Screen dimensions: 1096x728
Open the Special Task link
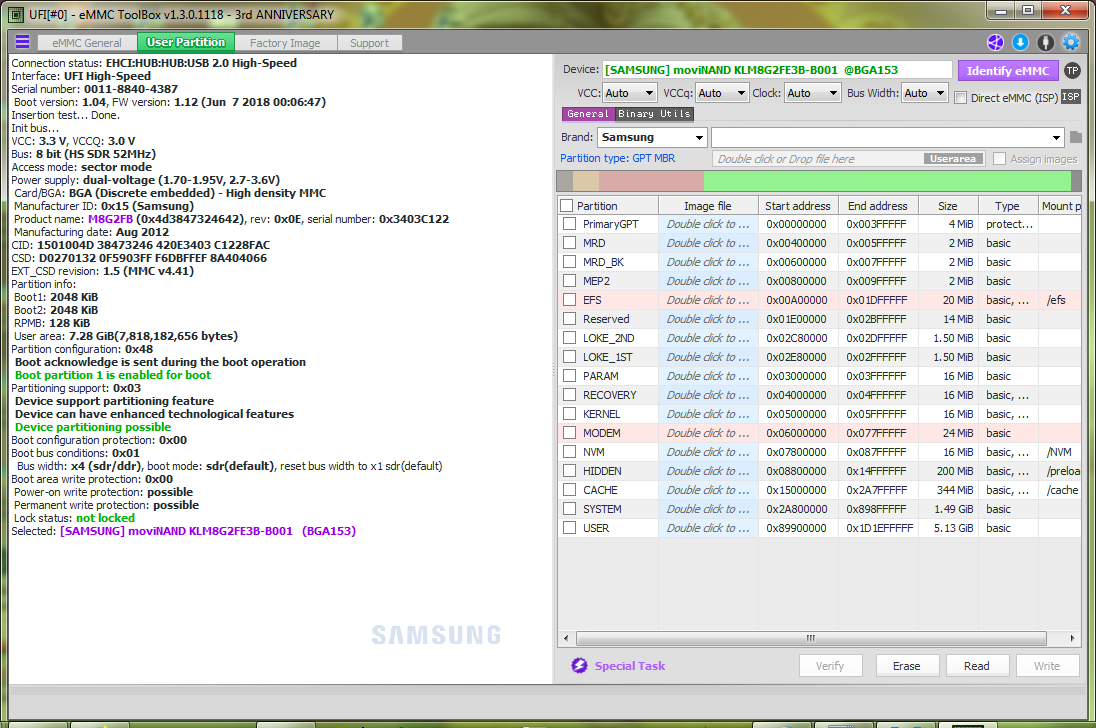click(630, 666)
